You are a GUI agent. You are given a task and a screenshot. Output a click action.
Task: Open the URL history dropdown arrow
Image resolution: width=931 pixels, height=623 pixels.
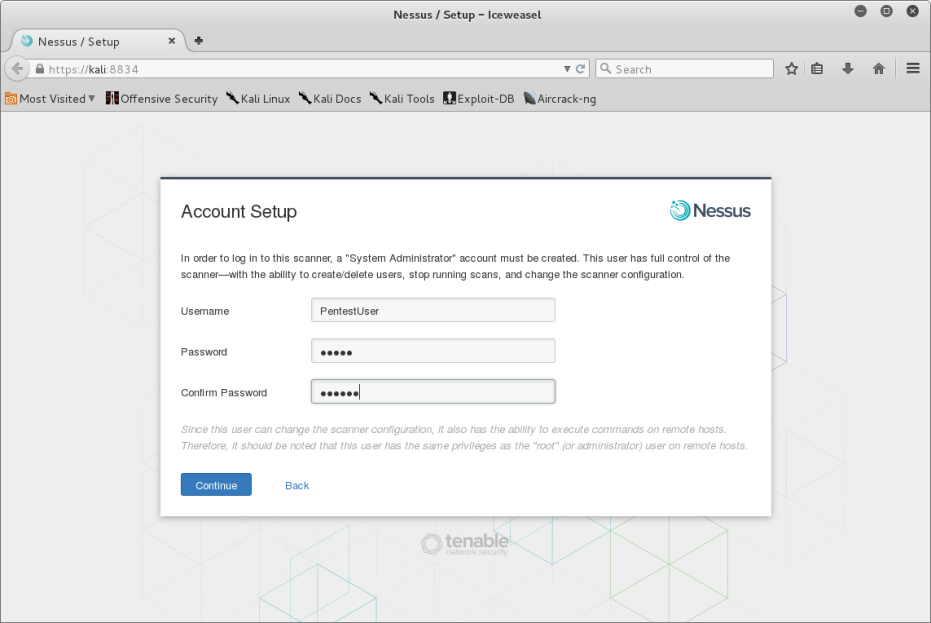point(567,69)
